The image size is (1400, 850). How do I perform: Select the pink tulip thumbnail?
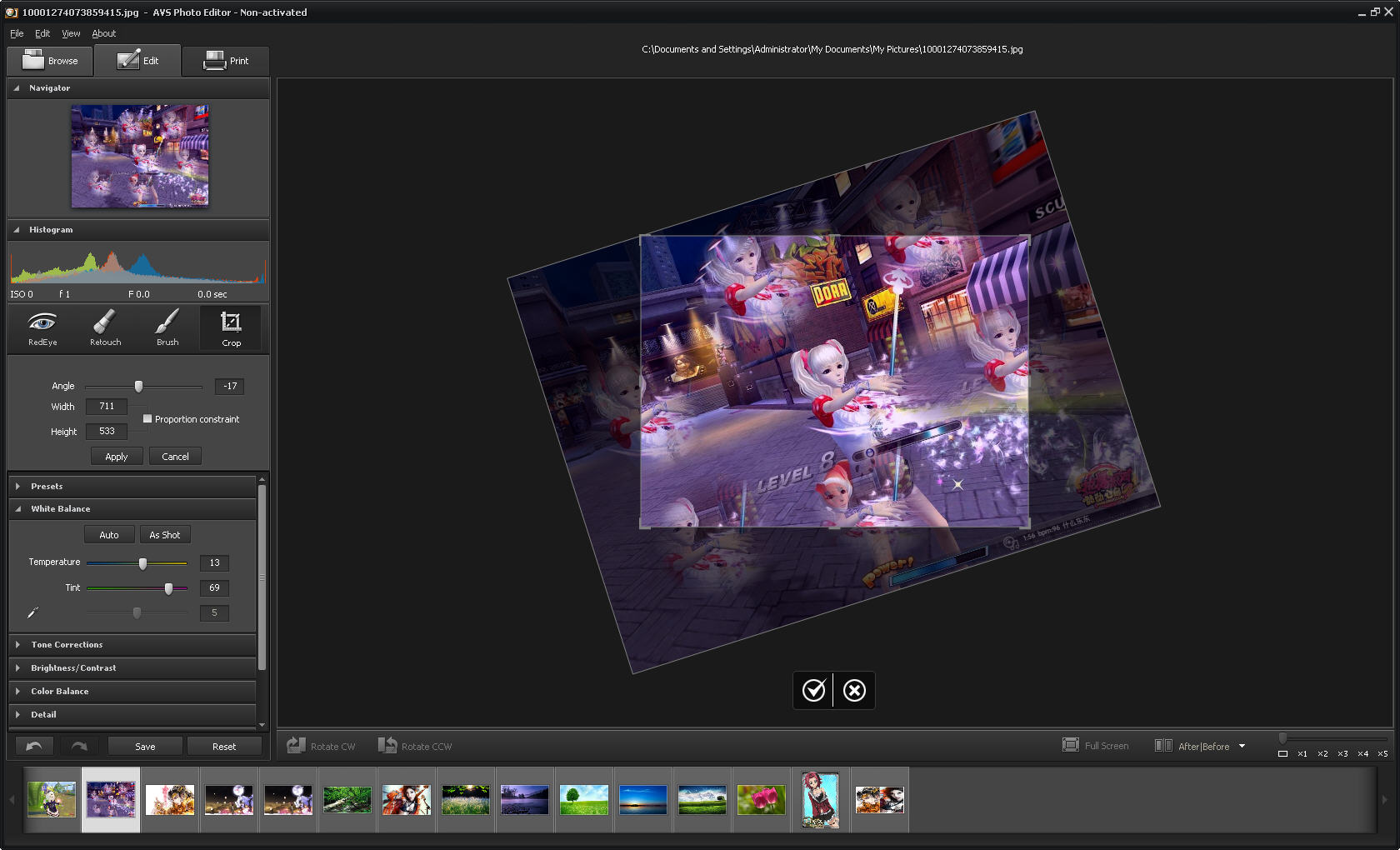coord(762,800)
